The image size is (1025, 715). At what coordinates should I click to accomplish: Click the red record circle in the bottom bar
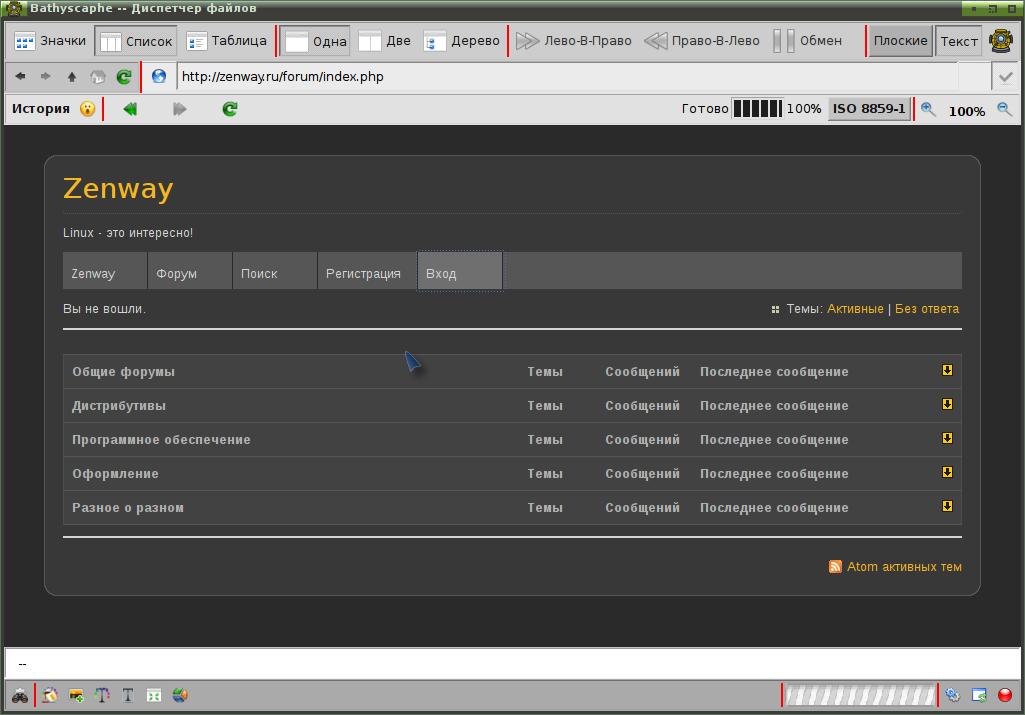(1005, 695)
